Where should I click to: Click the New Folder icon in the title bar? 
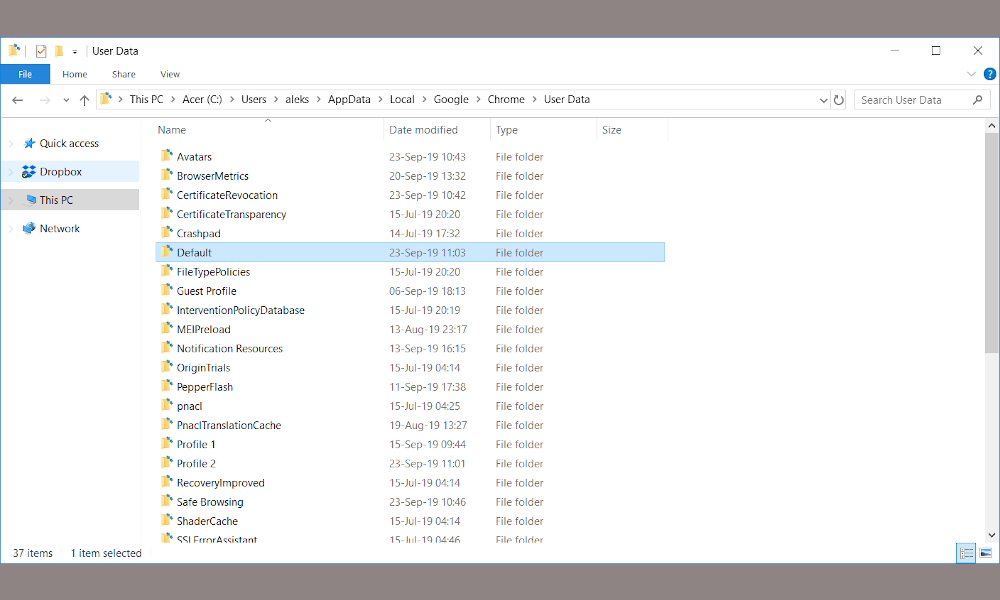[59, 51]
